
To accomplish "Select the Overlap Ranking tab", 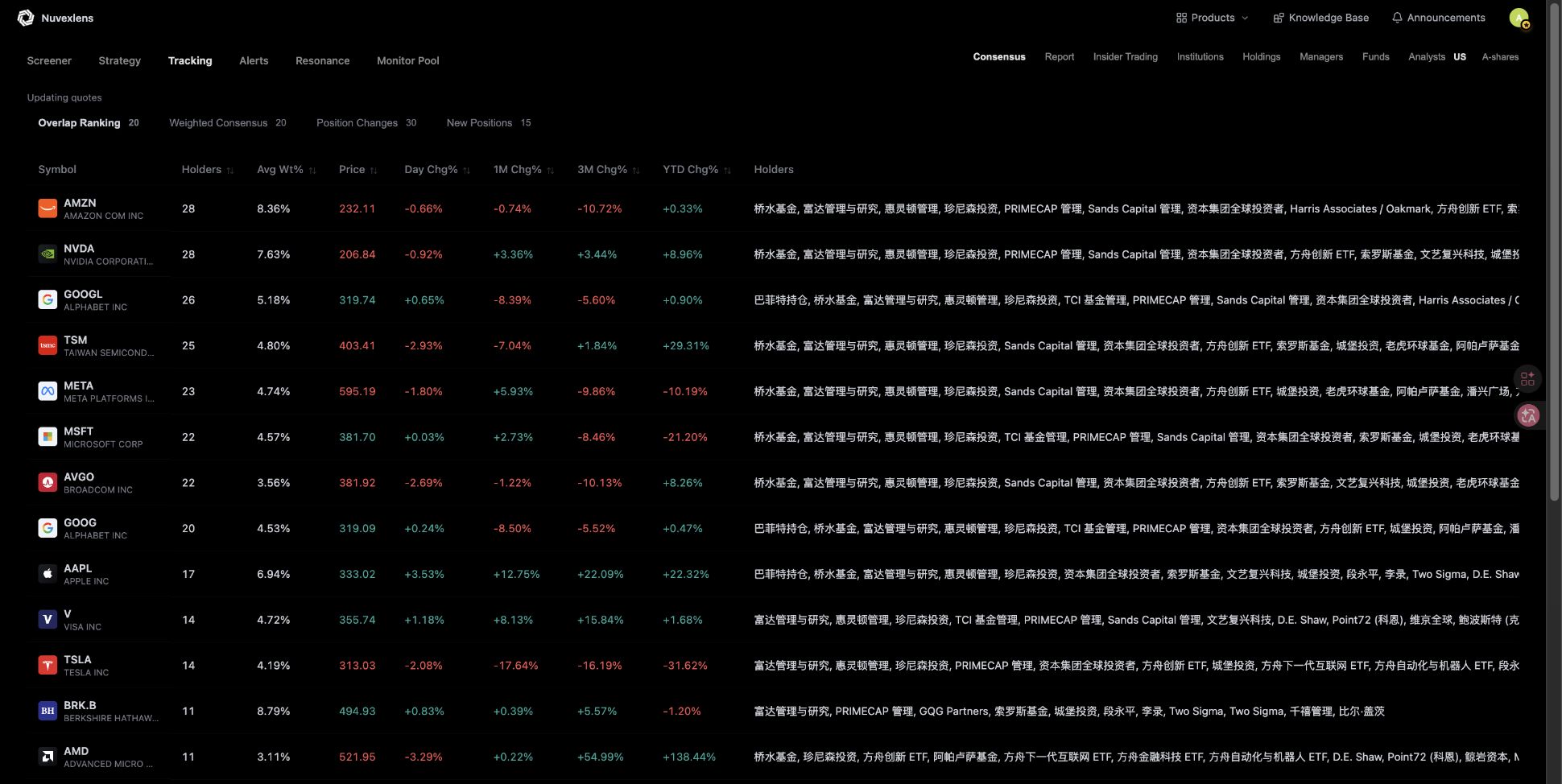I will point(89,123).
